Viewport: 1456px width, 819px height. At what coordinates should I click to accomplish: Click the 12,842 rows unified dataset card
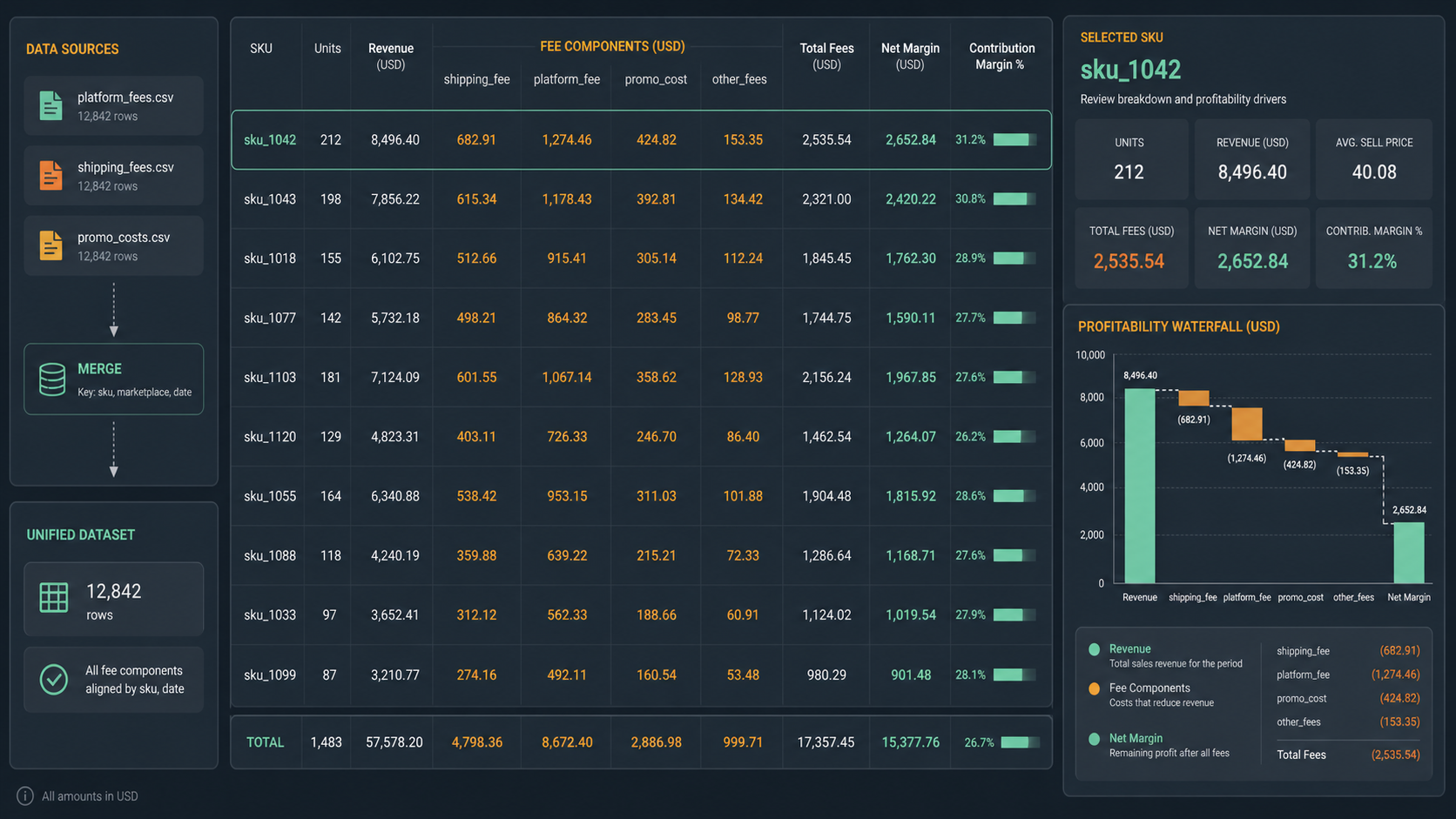(114, 599)
